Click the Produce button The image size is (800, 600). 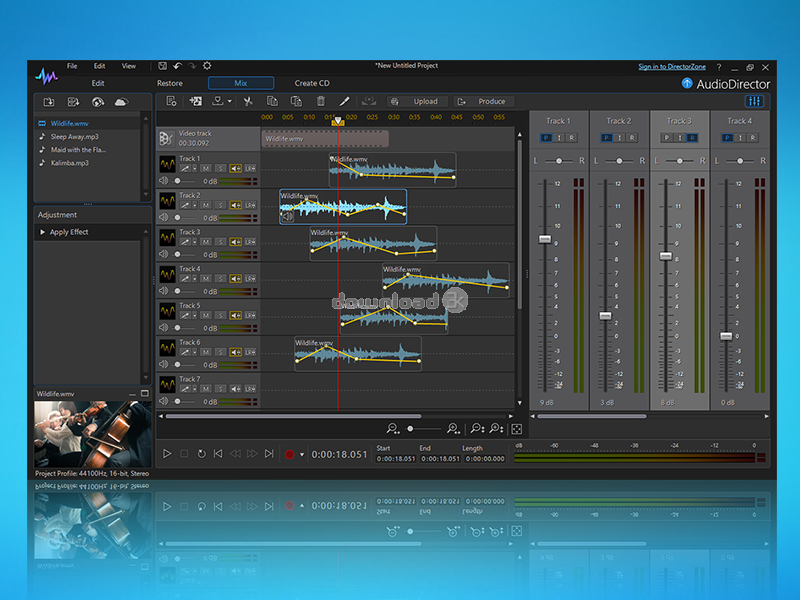pyautogui.click(x=484, y=102)
